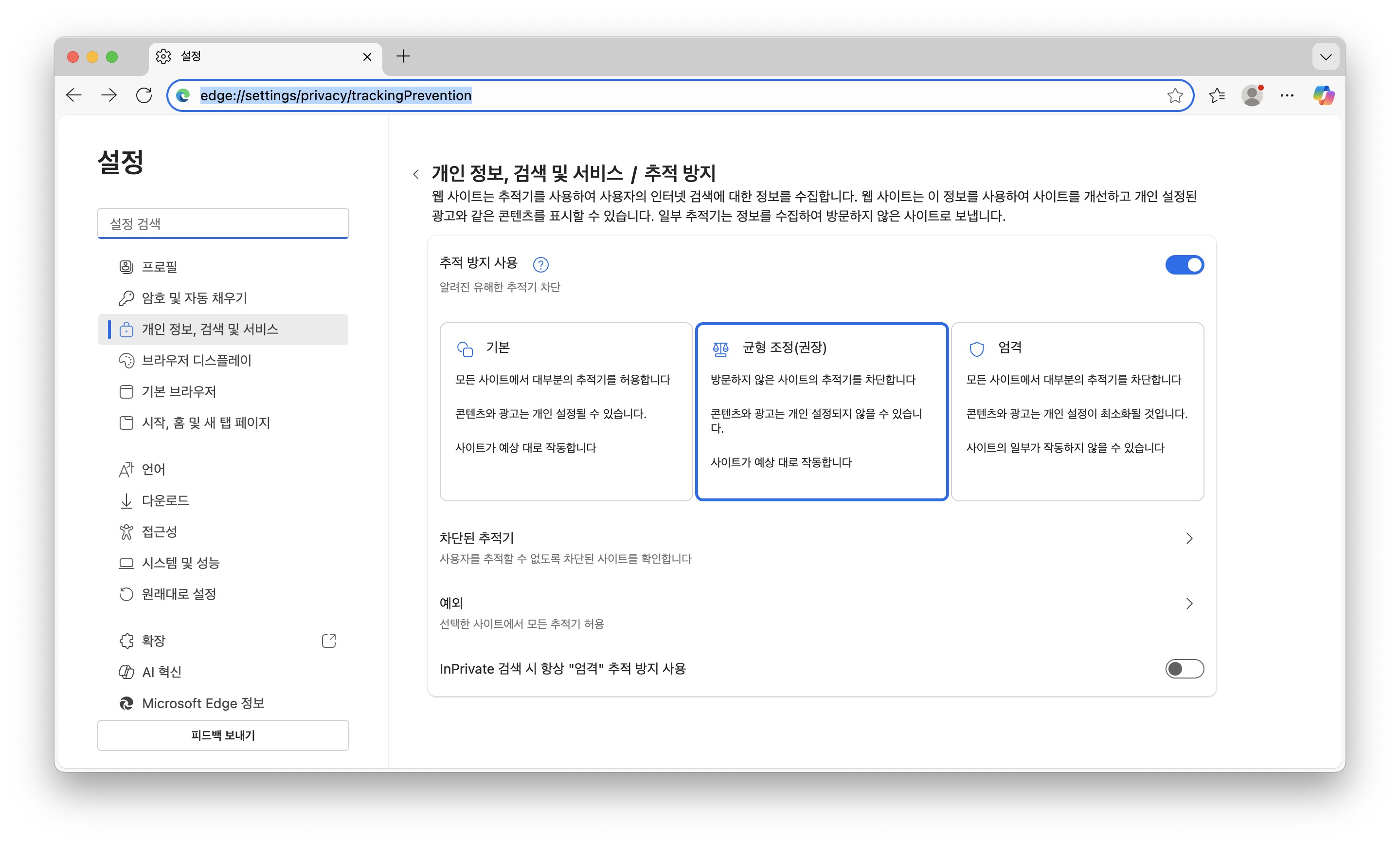Click the shield icon on 엄격 card
This screenshot has height=844, width=1400.
point(977,349)
